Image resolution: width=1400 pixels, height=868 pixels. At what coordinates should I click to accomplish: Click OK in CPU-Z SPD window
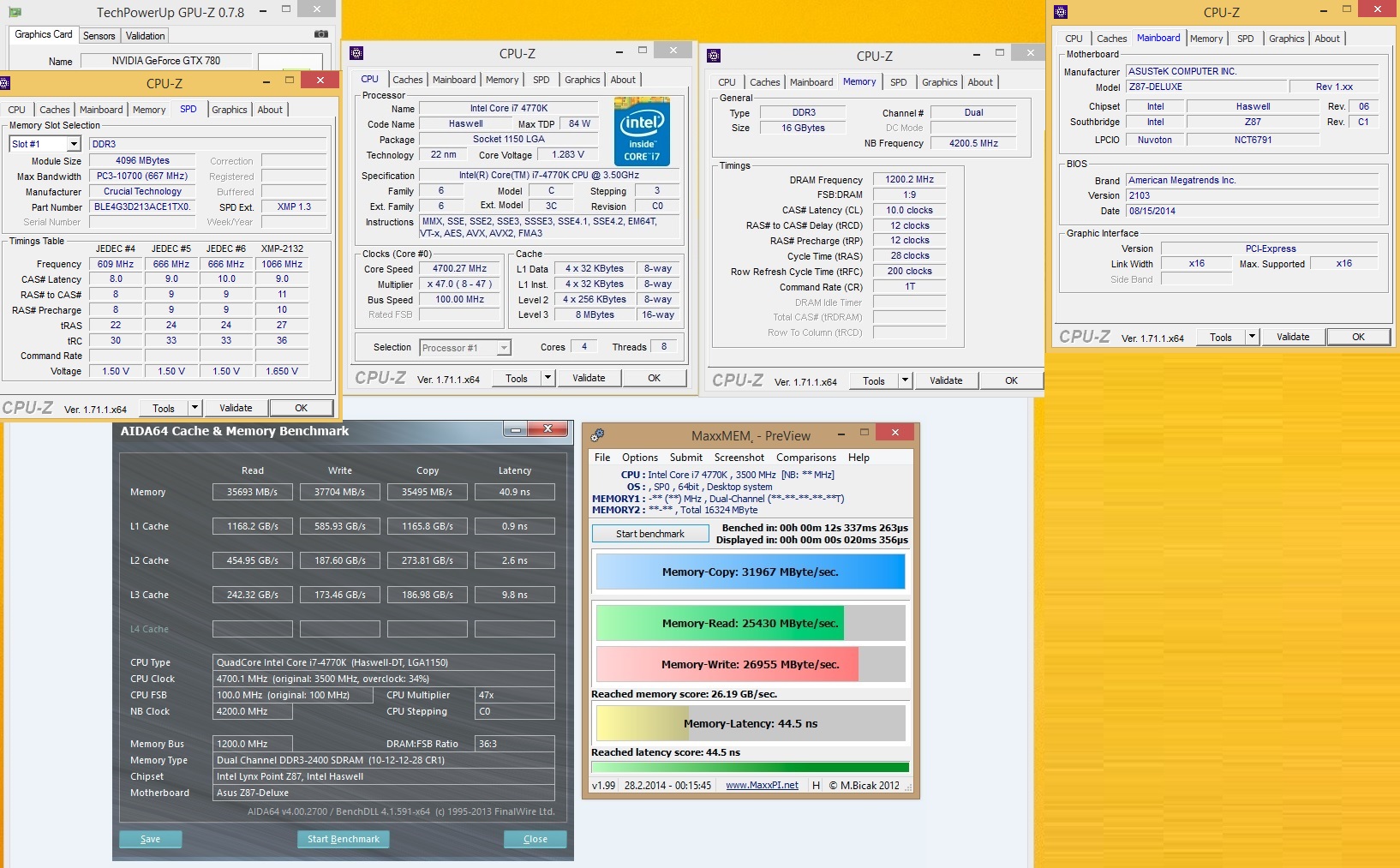(301, 408)
